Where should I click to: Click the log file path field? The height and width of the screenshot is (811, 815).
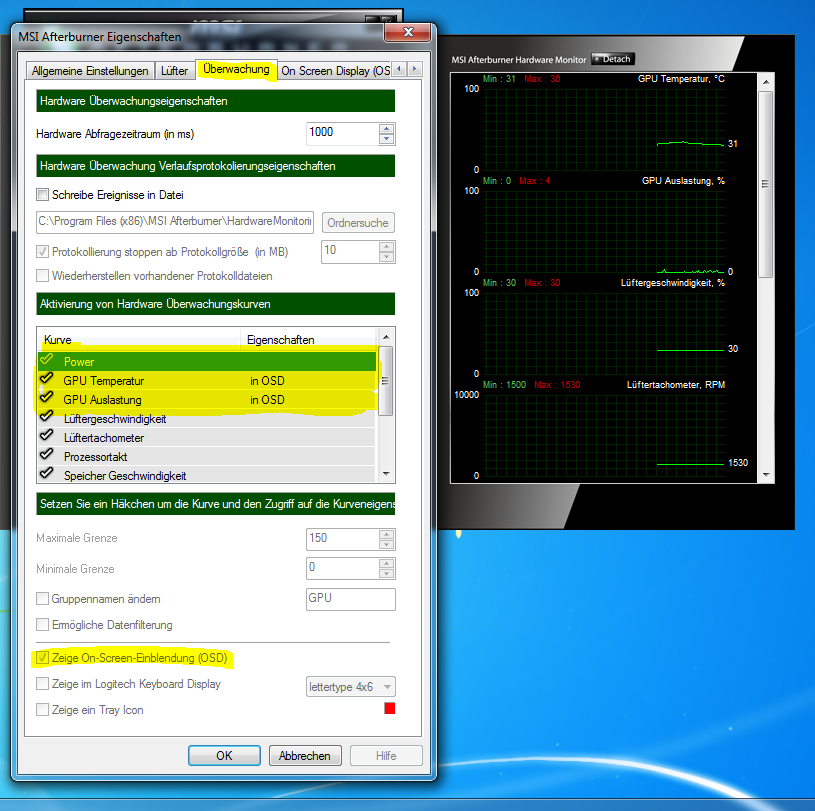(175, 222)
